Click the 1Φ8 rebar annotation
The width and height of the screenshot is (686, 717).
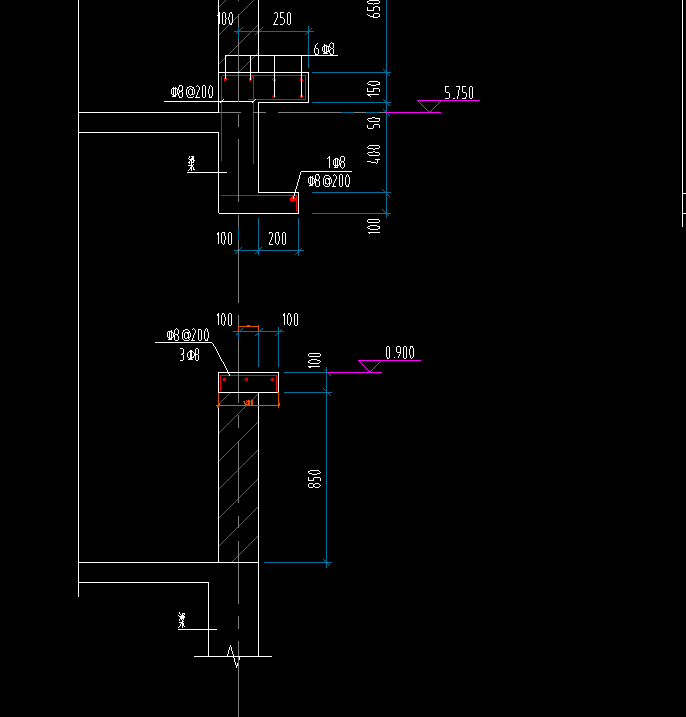(x=336, y=162)
